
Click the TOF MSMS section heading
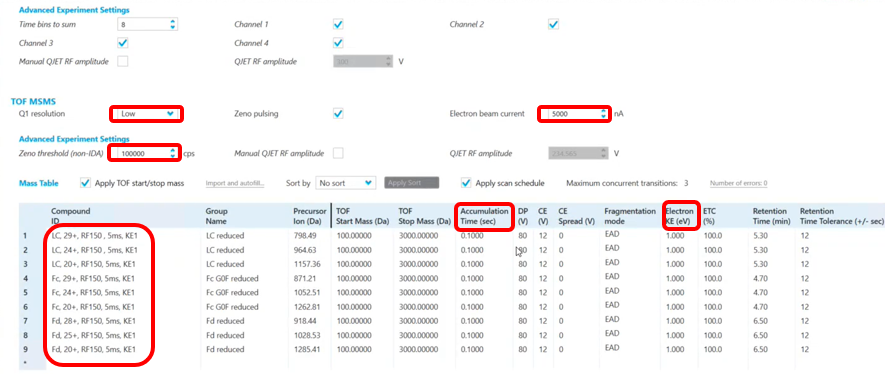tap(33, 102)
